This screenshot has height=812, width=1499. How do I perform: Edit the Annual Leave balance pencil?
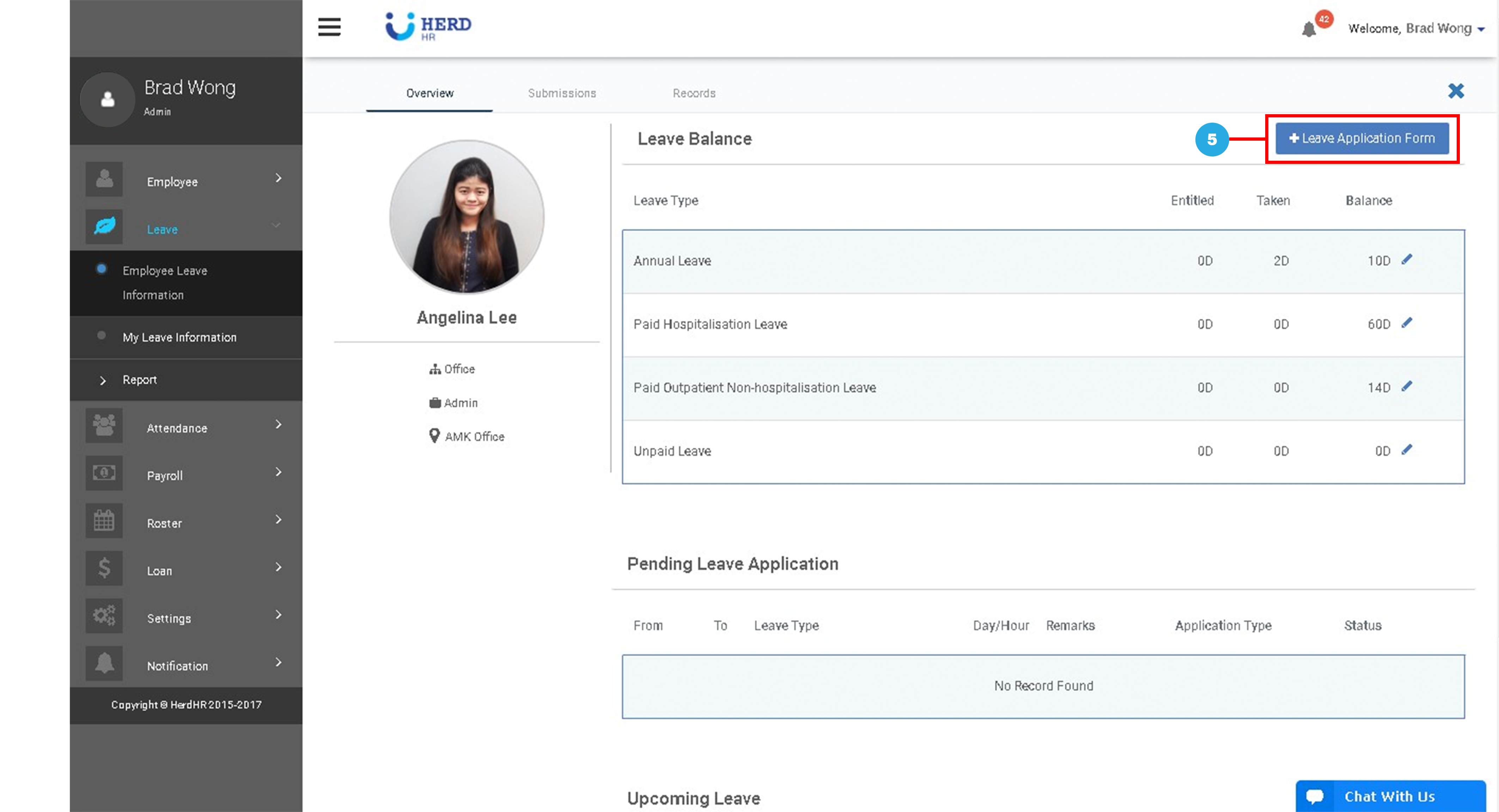pos(1407,259)
